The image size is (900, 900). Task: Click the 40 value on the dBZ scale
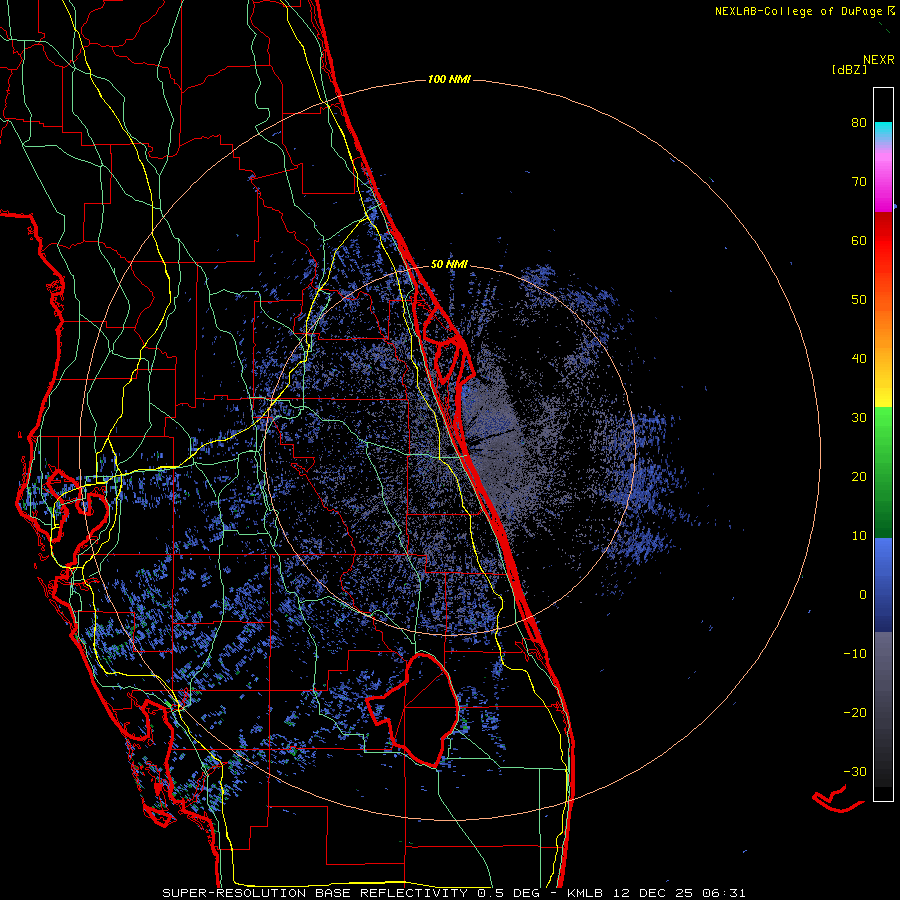[x=859, y=359]
